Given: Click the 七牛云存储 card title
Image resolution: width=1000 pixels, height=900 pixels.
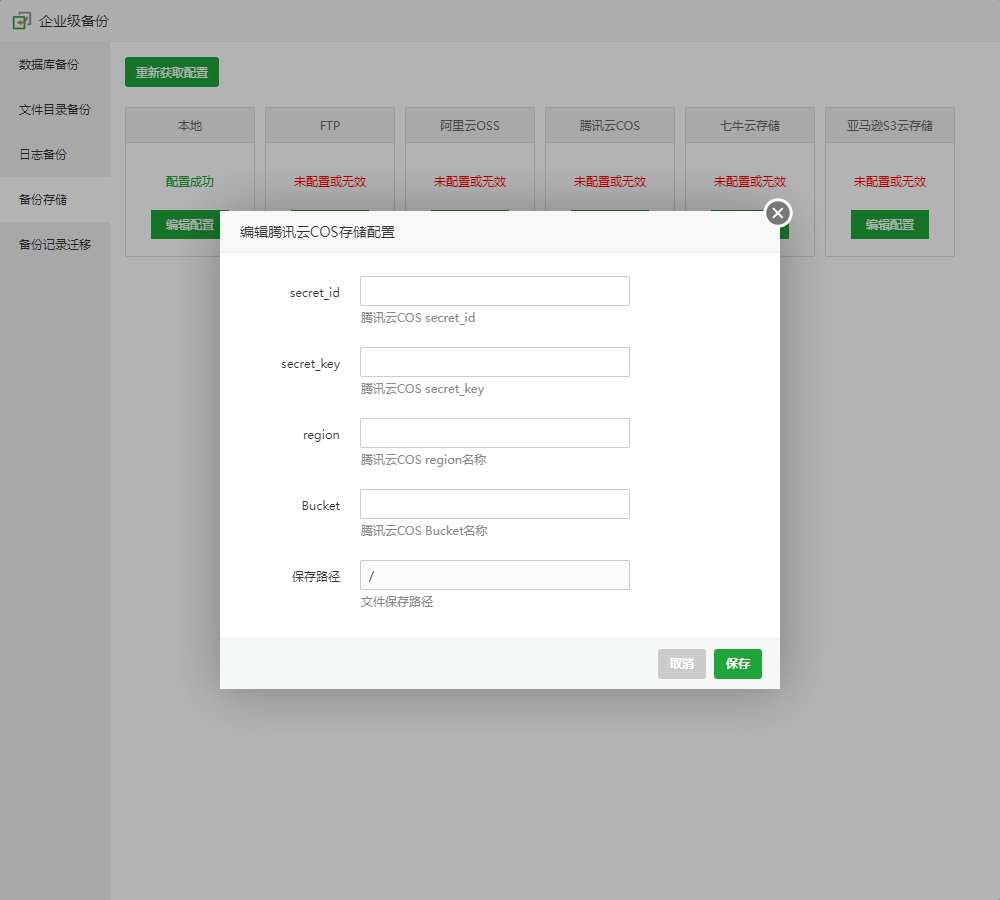Looking at the screenshot, I should pyautogui.click(x=750, y=126).
